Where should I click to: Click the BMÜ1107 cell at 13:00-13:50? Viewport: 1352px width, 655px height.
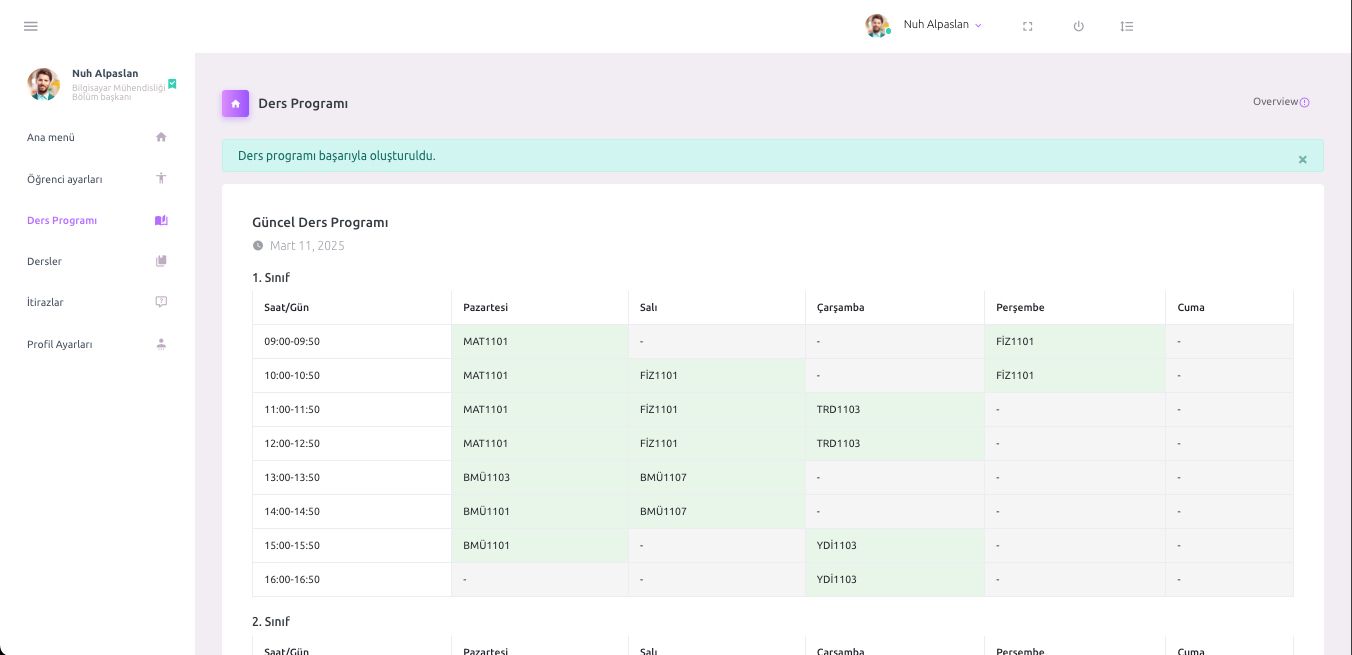(x=663, y=477)
